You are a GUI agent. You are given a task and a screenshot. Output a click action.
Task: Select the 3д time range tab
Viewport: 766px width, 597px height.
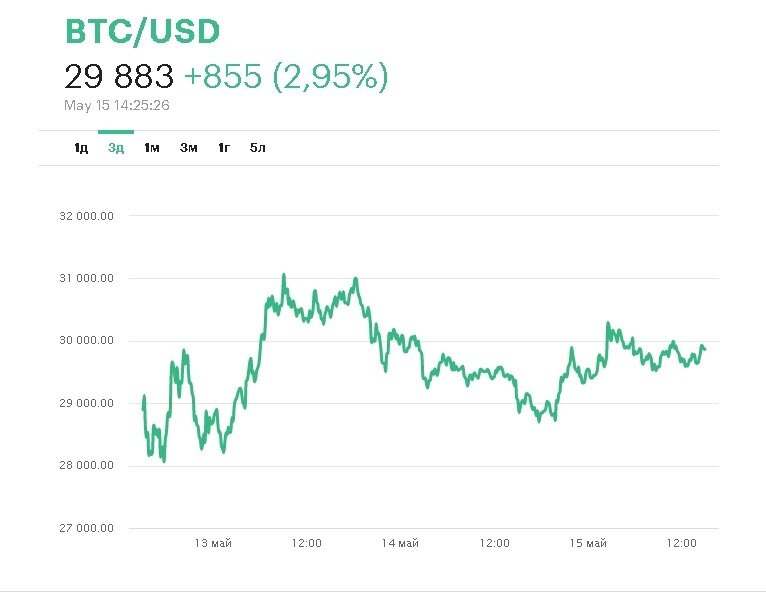coord(116,148)
